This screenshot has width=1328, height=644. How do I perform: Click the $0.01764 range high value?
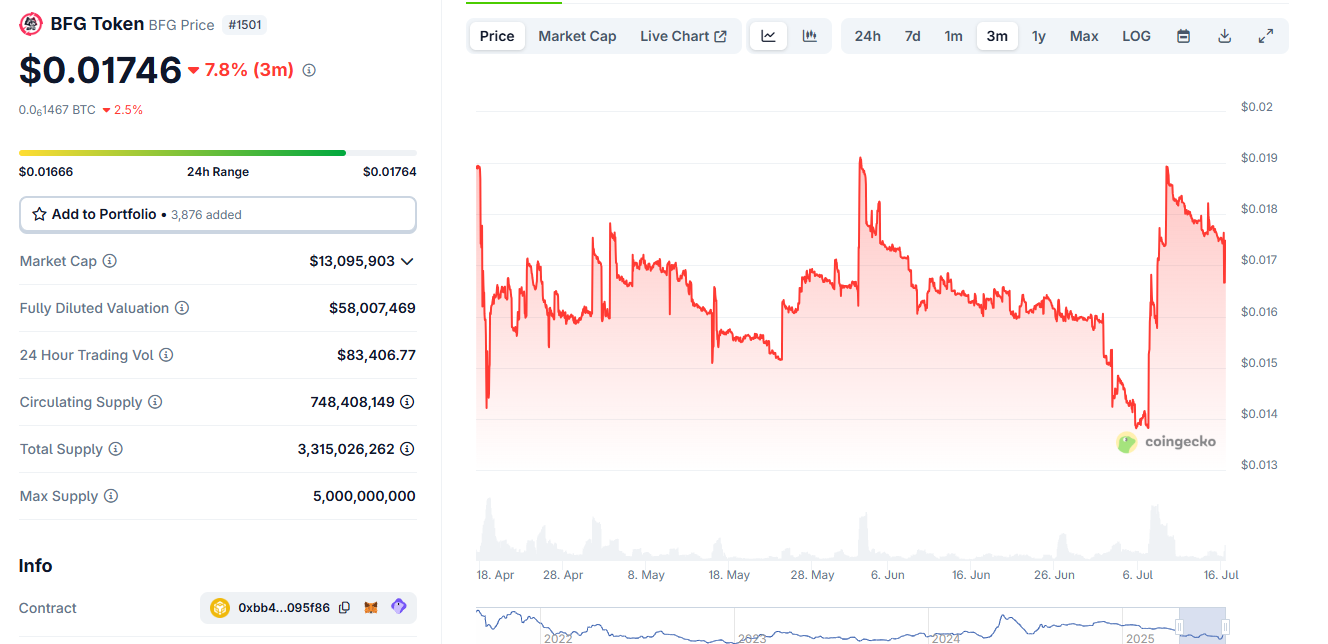(390, 172)
